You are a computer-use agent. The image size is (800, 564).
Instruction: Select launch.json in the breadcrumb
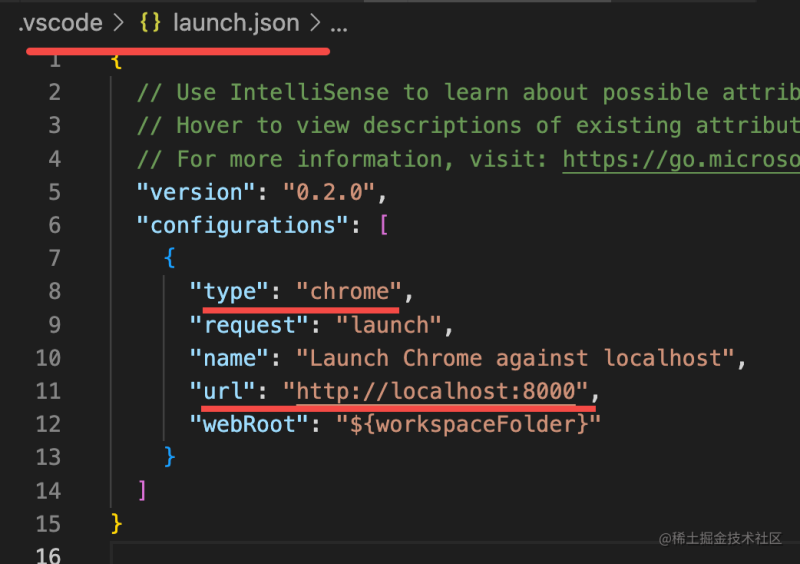[236, 23]
